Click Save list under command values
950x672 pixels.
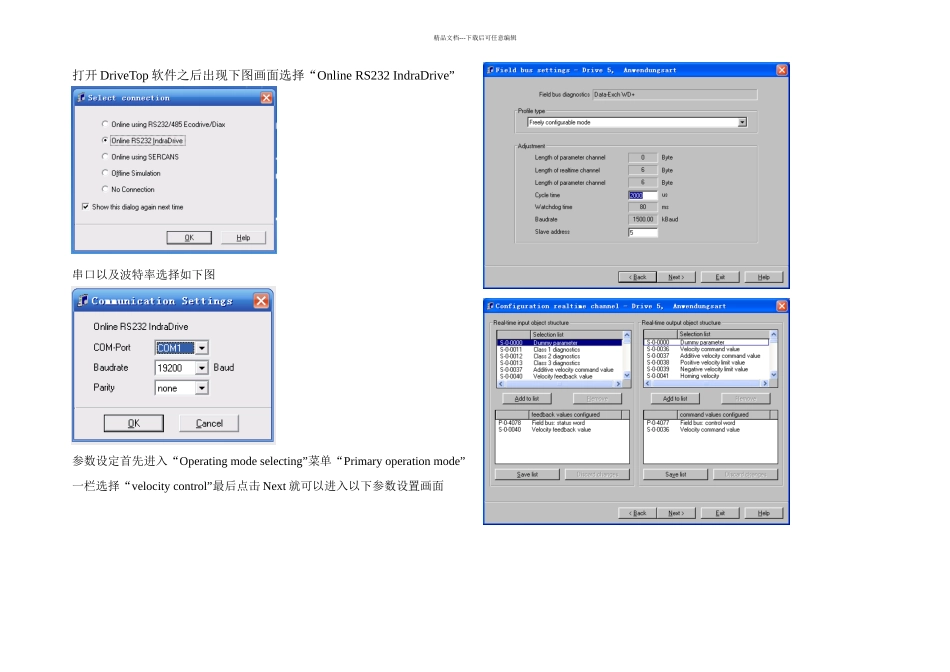676,474
